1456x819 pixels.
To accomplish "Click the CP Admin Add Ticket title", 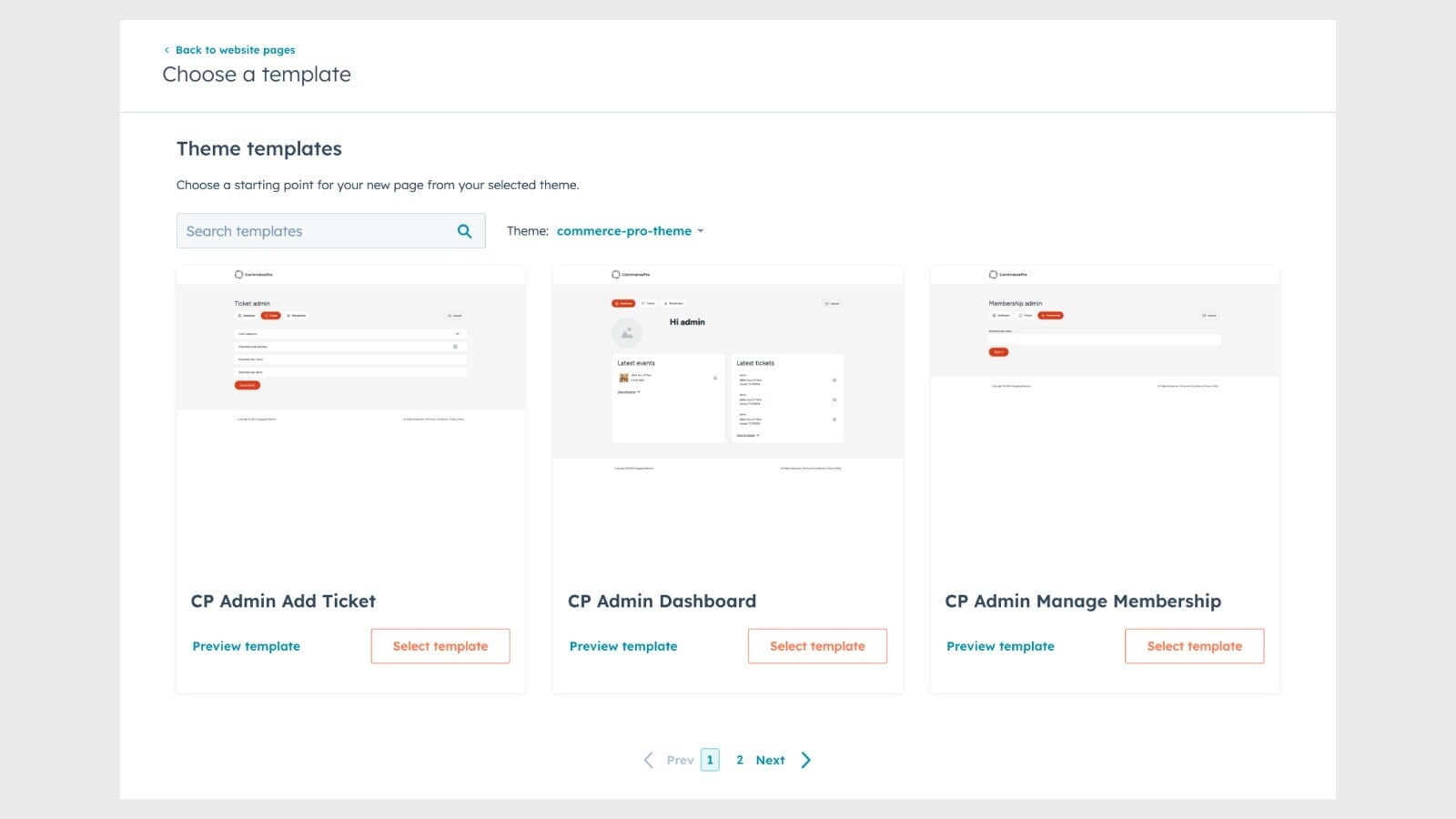I will click(283, 601).
